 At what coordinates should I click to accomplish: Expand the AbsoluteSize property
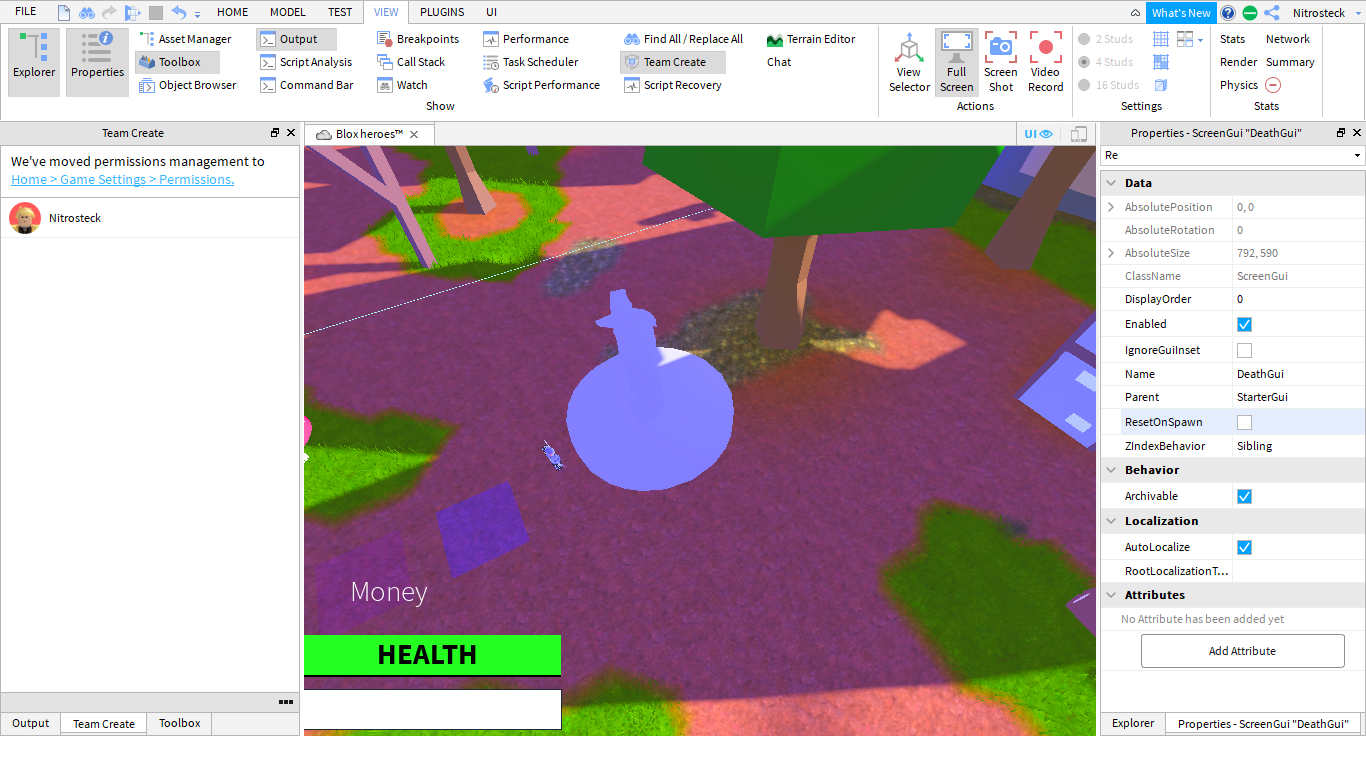pos(1111,253)
